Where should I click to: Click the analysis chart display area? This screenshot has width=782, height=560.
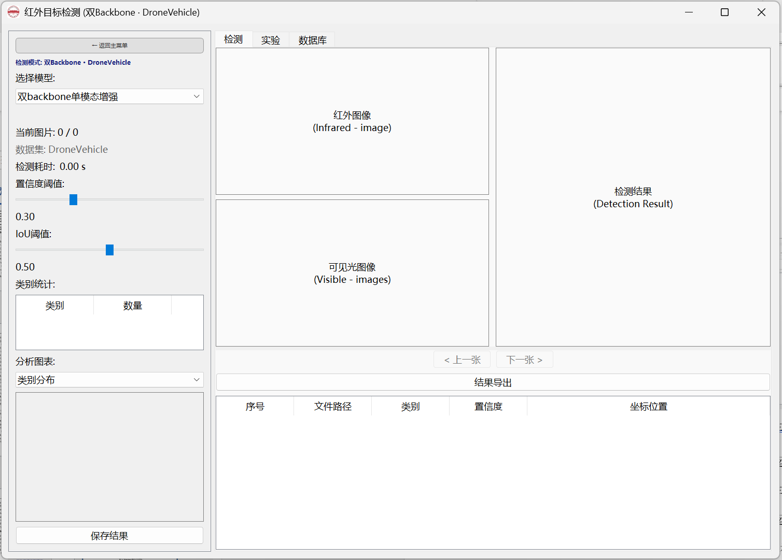click(x=109, y=457)
